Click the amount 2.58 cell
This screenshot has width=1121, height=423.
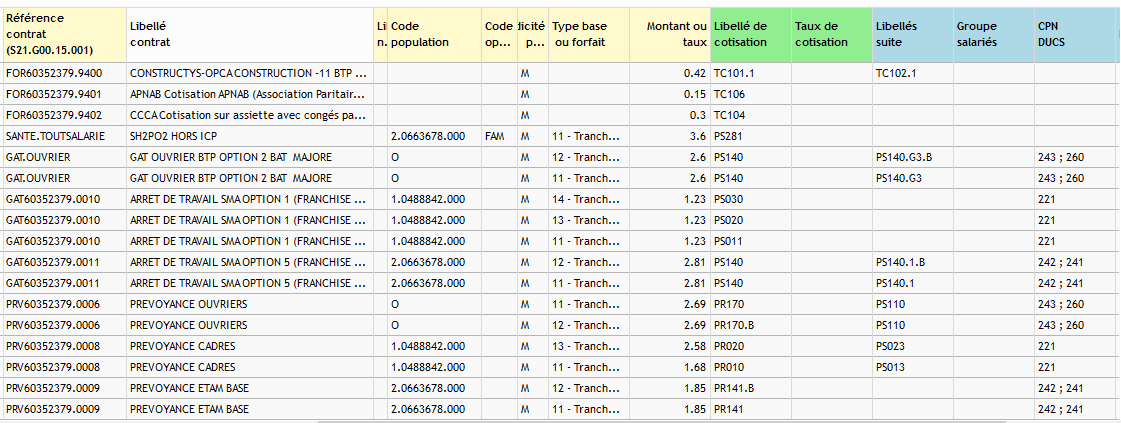[670, 347]
